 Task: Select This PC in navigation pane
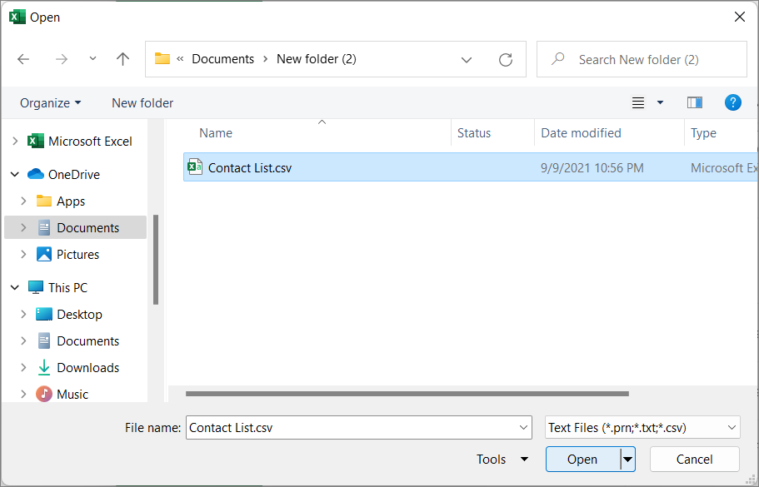point(67,288)
